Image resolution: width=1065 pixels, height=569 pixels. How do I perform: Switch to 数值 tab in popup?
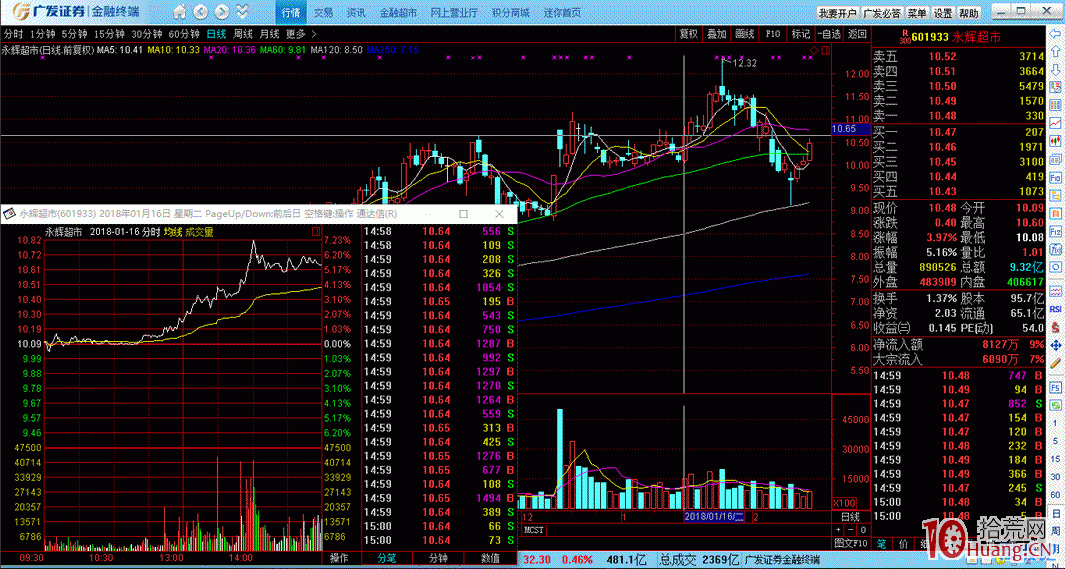click(490, 558)
